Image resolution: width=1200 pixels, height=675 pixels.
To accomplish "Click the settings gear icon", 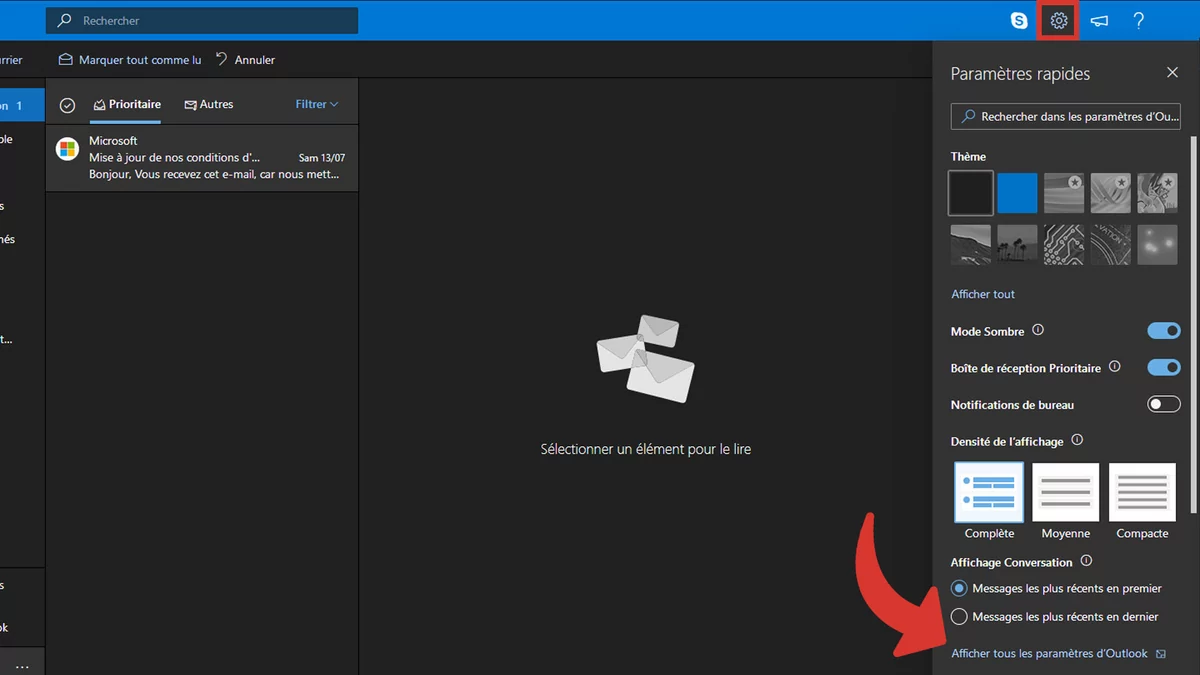I will tap(1059, 20).
